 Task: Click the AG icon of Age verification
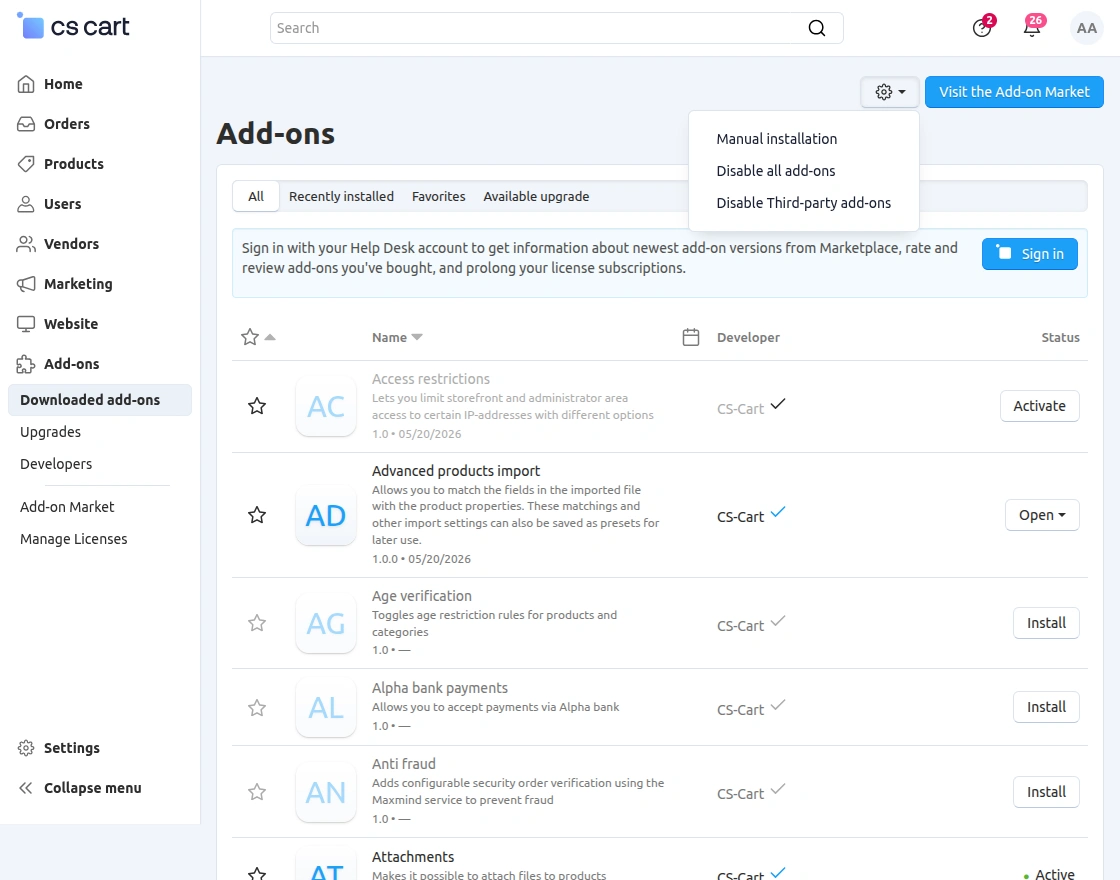(x=326, y=624)
